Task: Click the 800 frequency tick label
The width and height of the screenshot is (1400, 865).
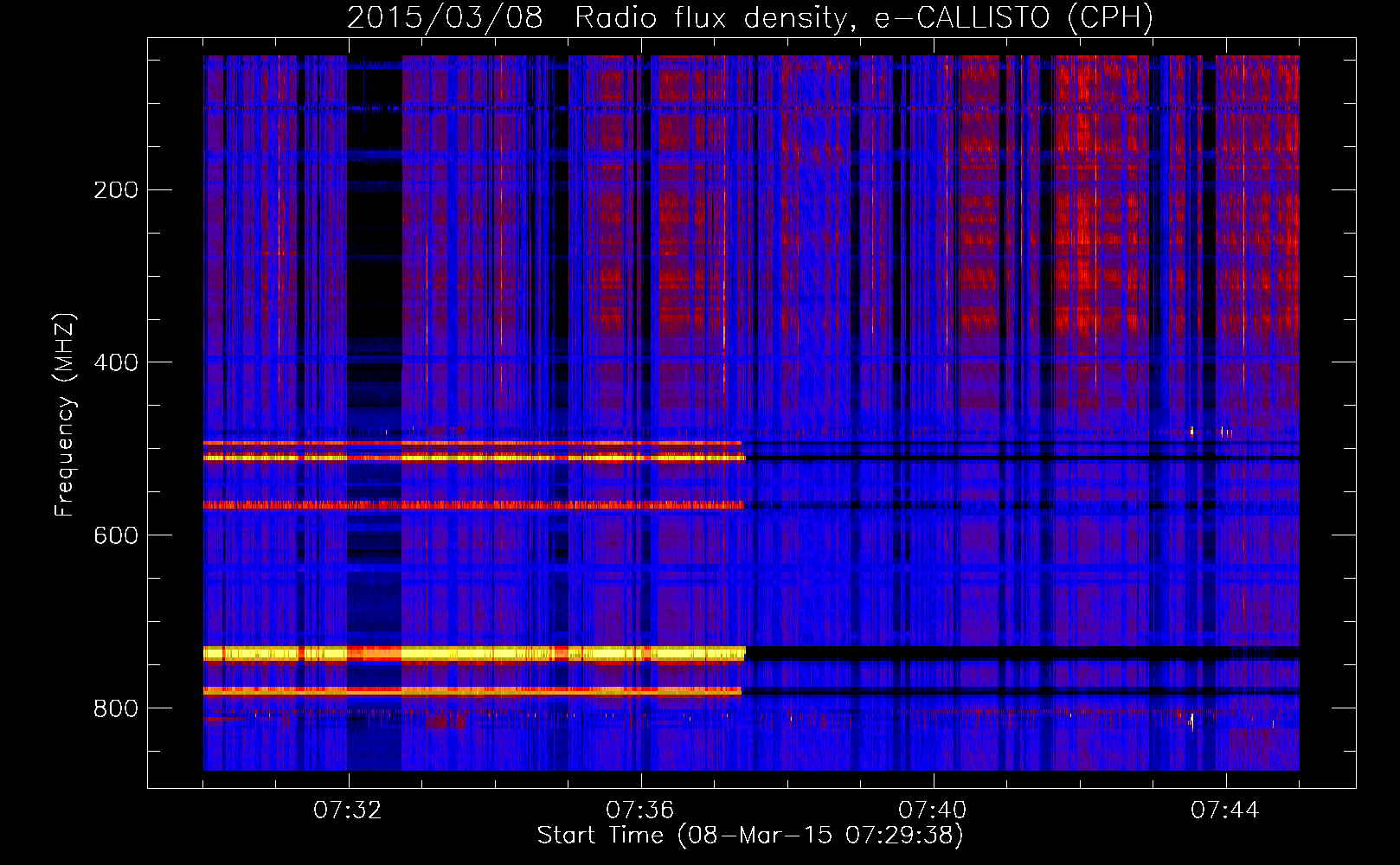Action: point(116,708)
